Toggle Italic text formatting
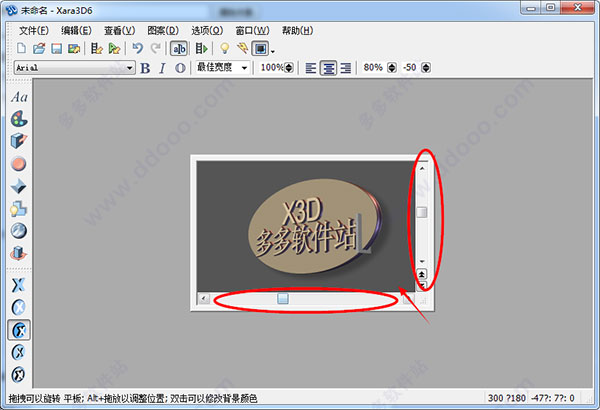 coord(162,68)
